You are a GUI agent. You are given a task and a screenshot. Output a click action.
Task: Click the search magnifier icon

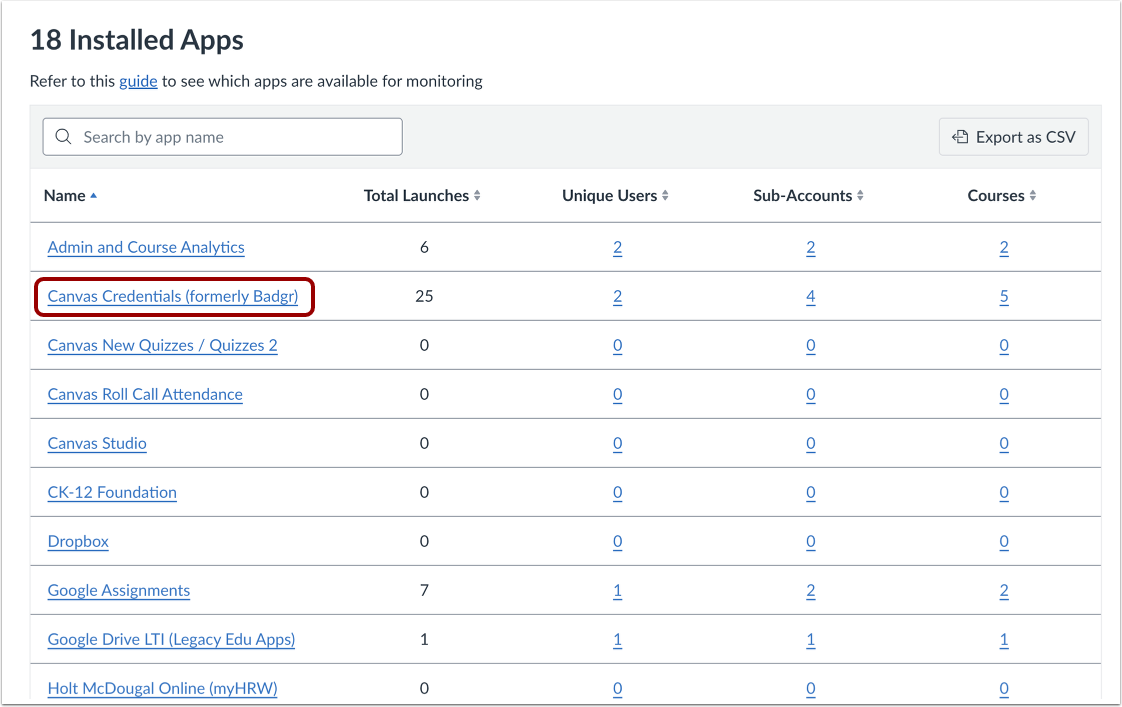63,136
